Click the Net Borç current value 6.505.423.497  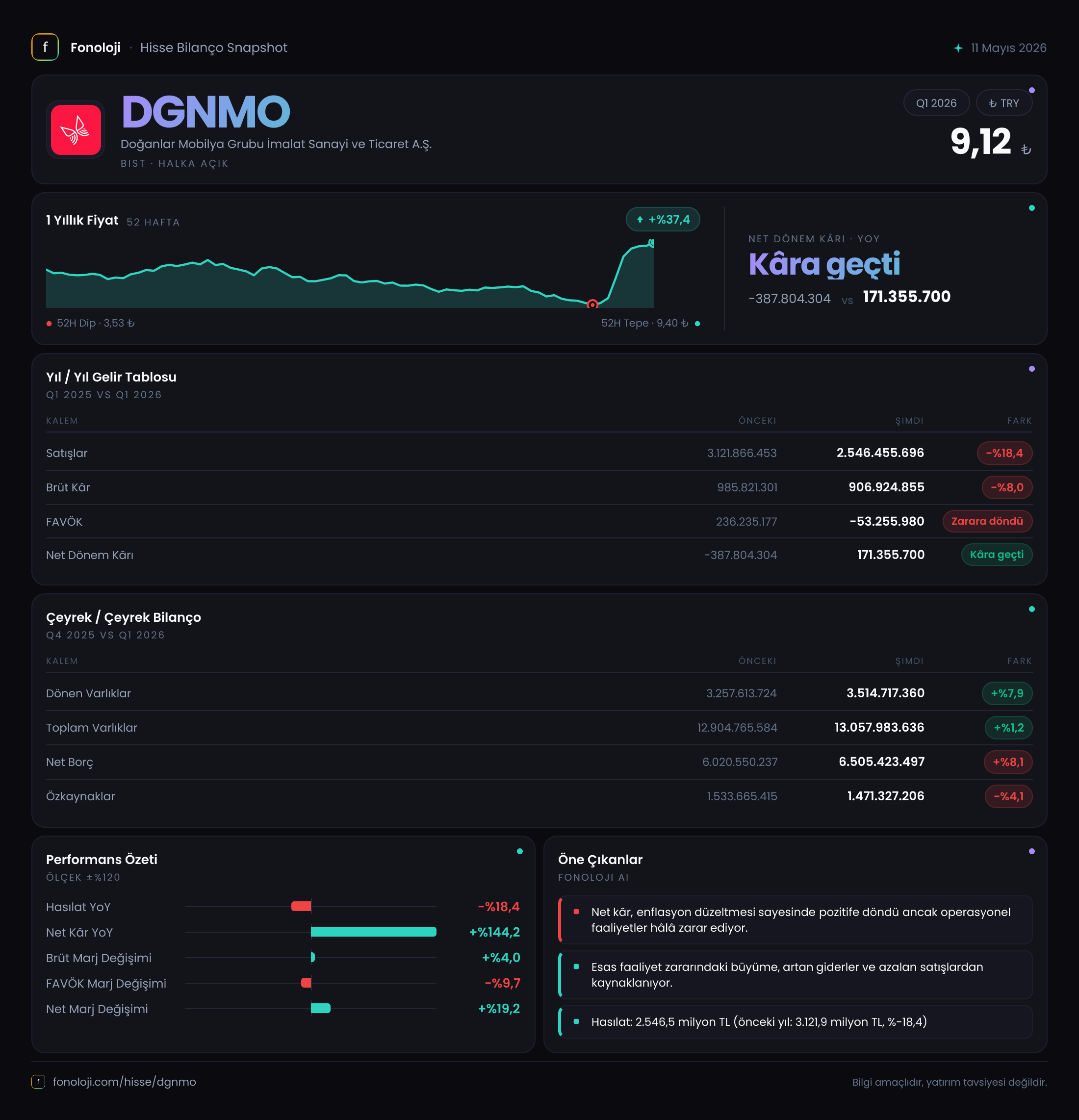pos(881,761)
